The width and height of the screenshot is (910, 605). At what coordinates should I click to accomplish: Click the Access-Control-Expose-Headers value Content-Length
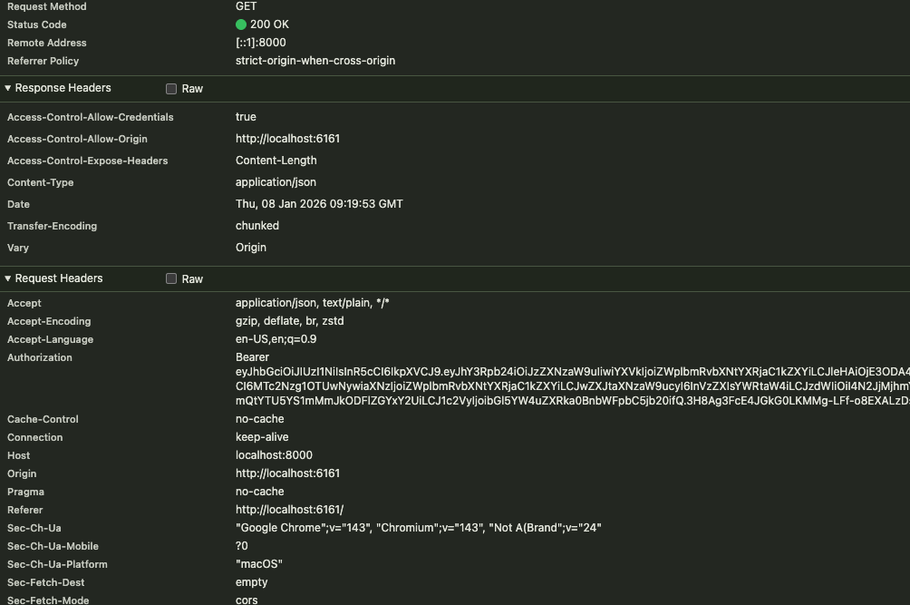click(x=276, y=160)
